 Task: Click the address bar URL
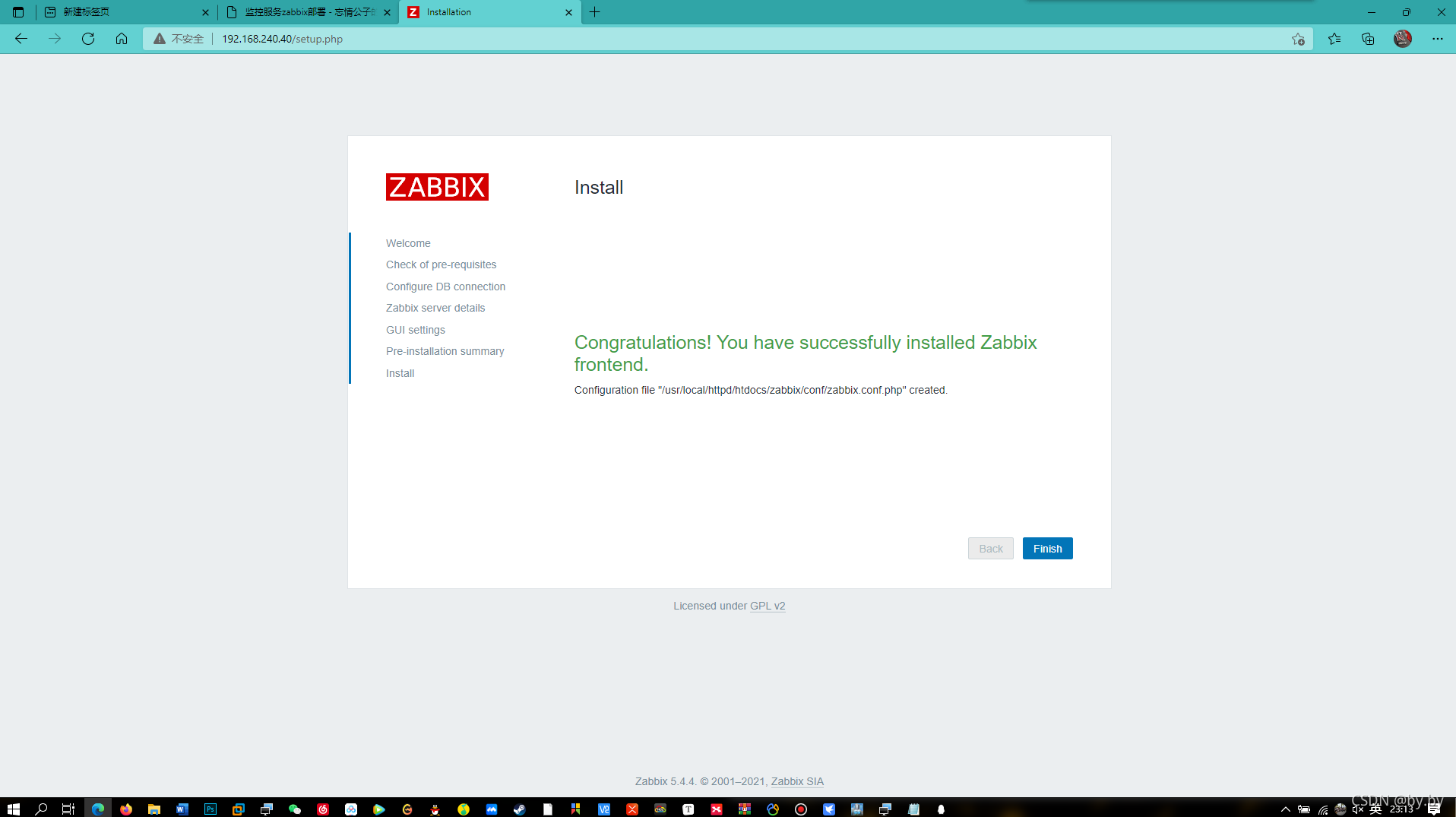(282, 39)
